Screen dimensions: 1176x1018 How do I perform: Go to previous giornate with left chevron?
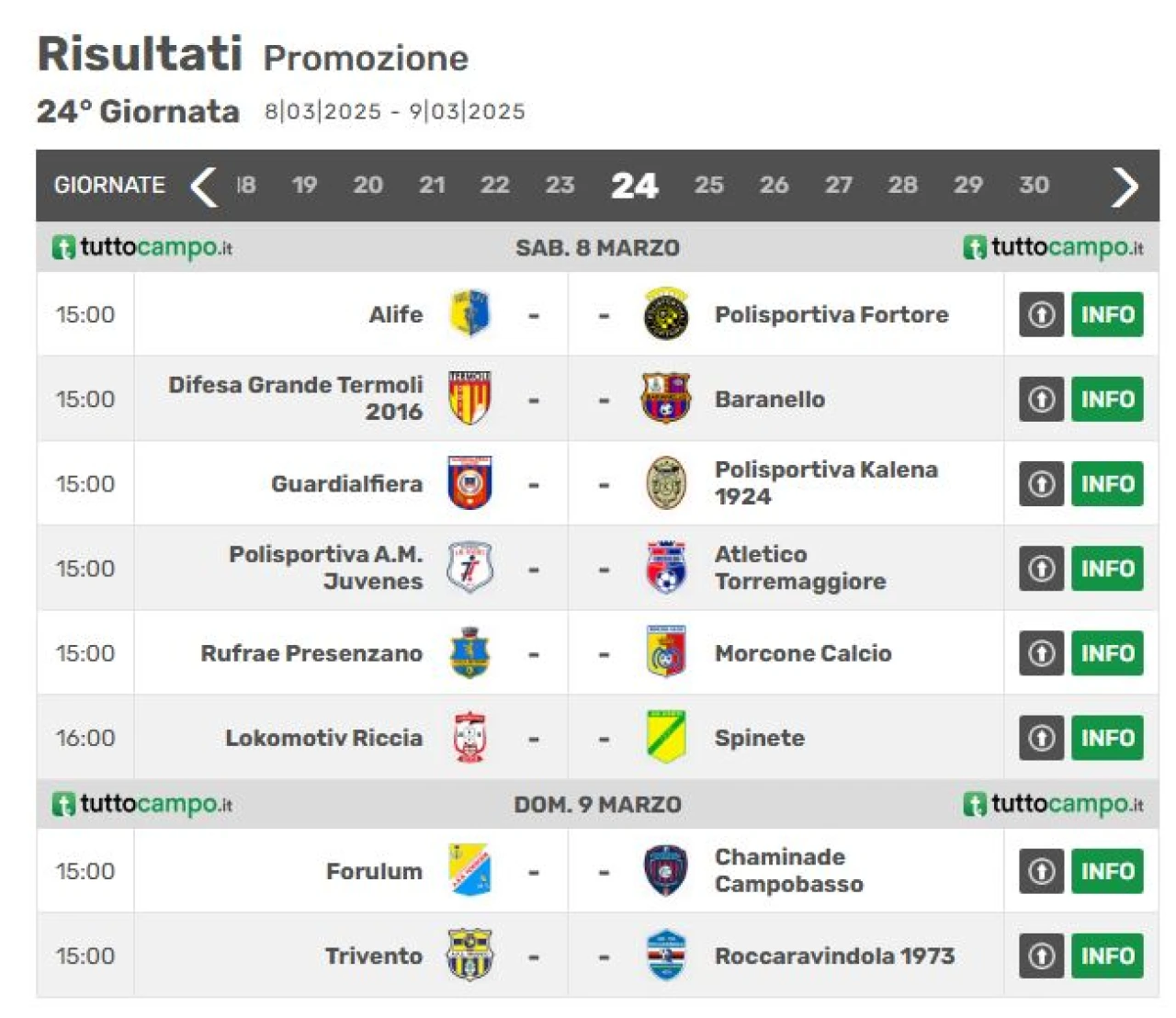203,186
